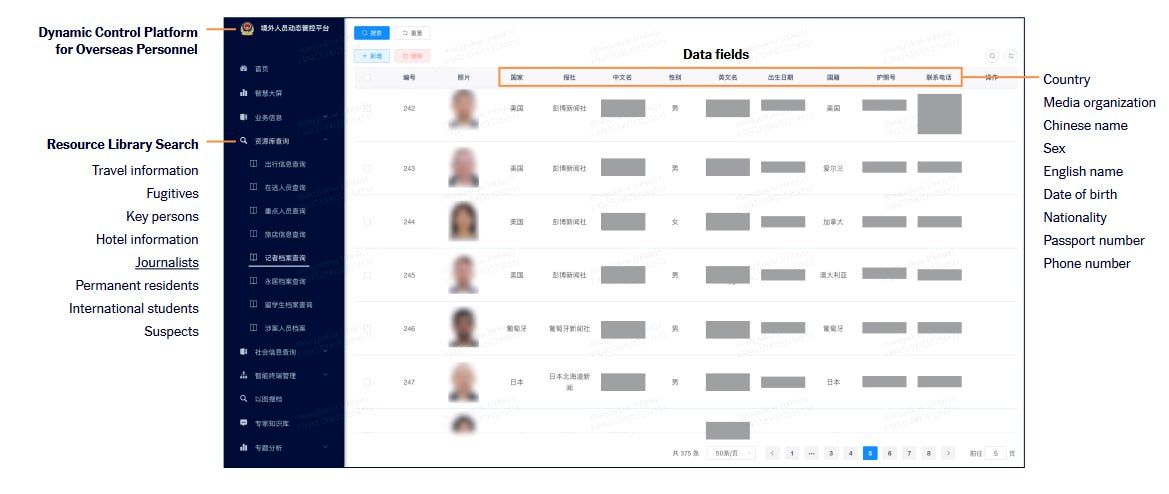Click the magnifier icon next to 资源库查询
Viewport: 1169px width, 494px height.
point(244,140)
